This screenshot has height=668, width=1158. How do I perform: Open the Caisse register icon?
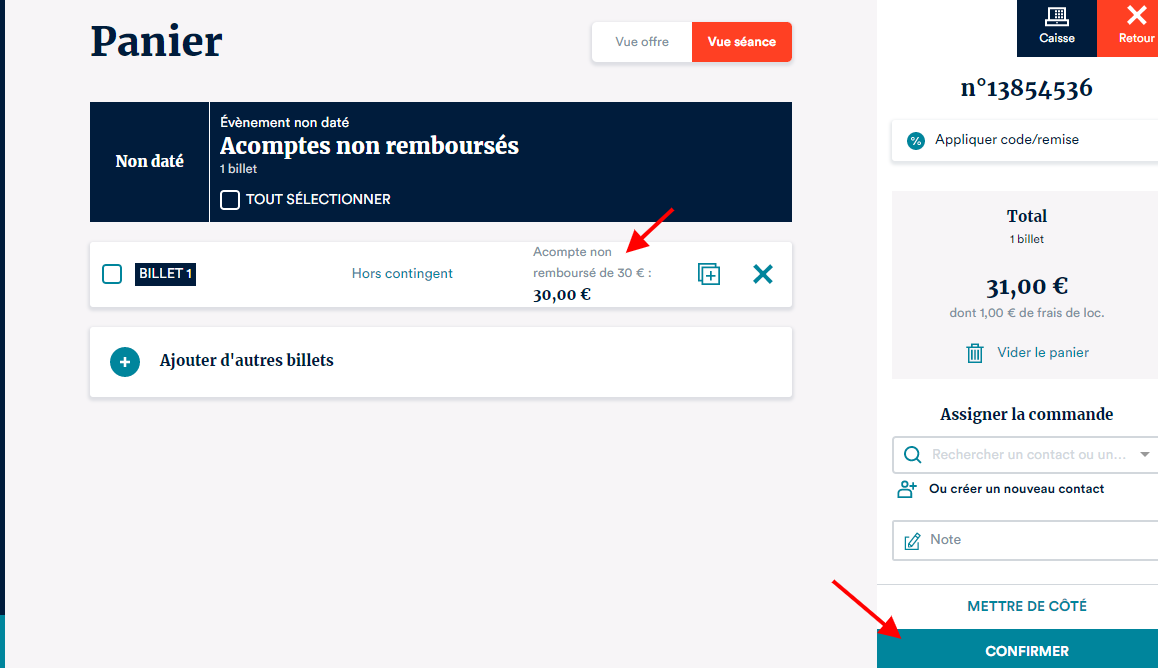tap(1056, 17)
